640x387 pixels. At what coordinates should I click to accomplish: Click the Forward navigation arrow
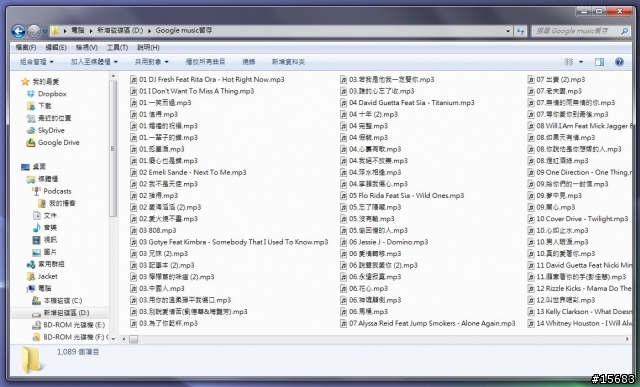[x=34, y=31]
